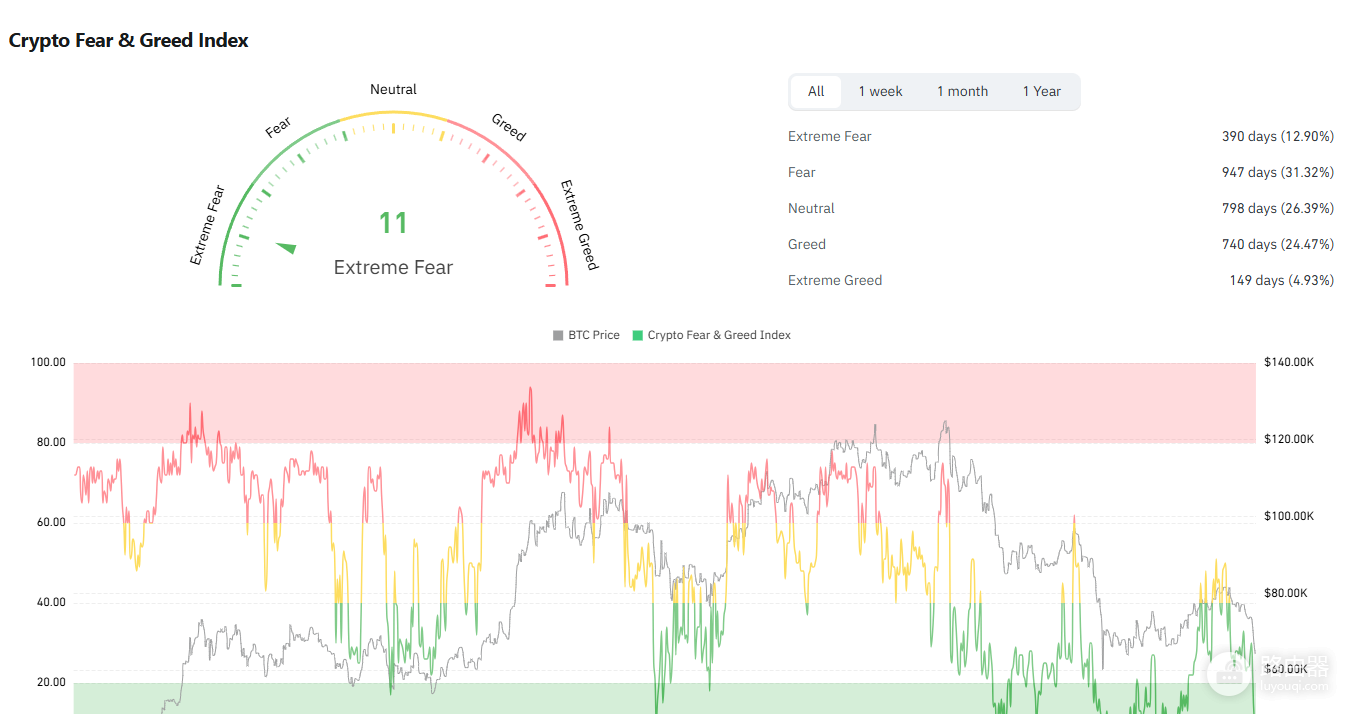Click the Extreme Greed row label in statistics
This screenshot has width=1347, height=714.
coord(835,280)
